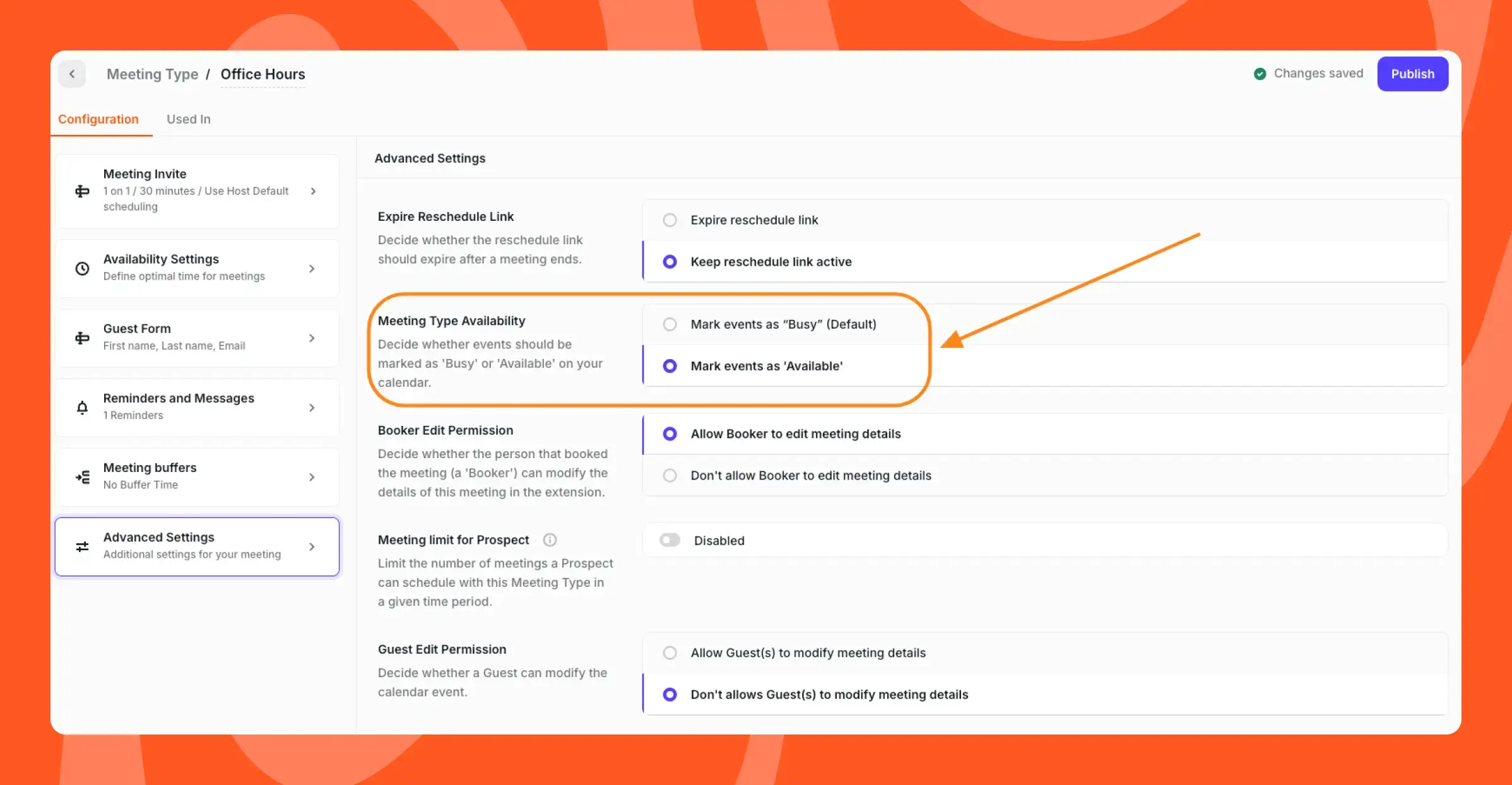Click the Advanced Settings sliders icon
The height and width of the screenshot is (785, 1512).
(82, 546)
